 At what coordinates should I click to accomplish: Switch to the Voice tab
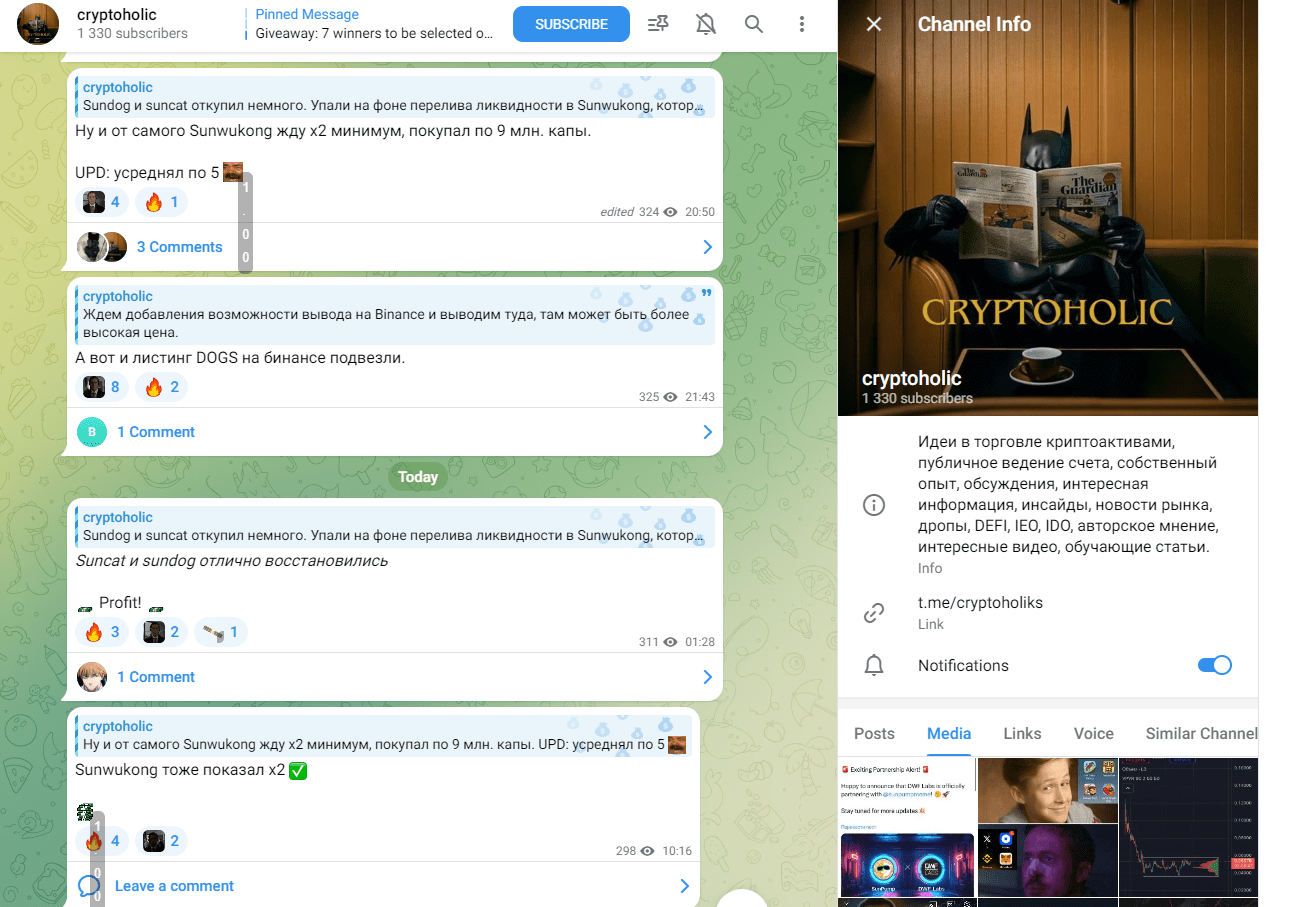1094,733
